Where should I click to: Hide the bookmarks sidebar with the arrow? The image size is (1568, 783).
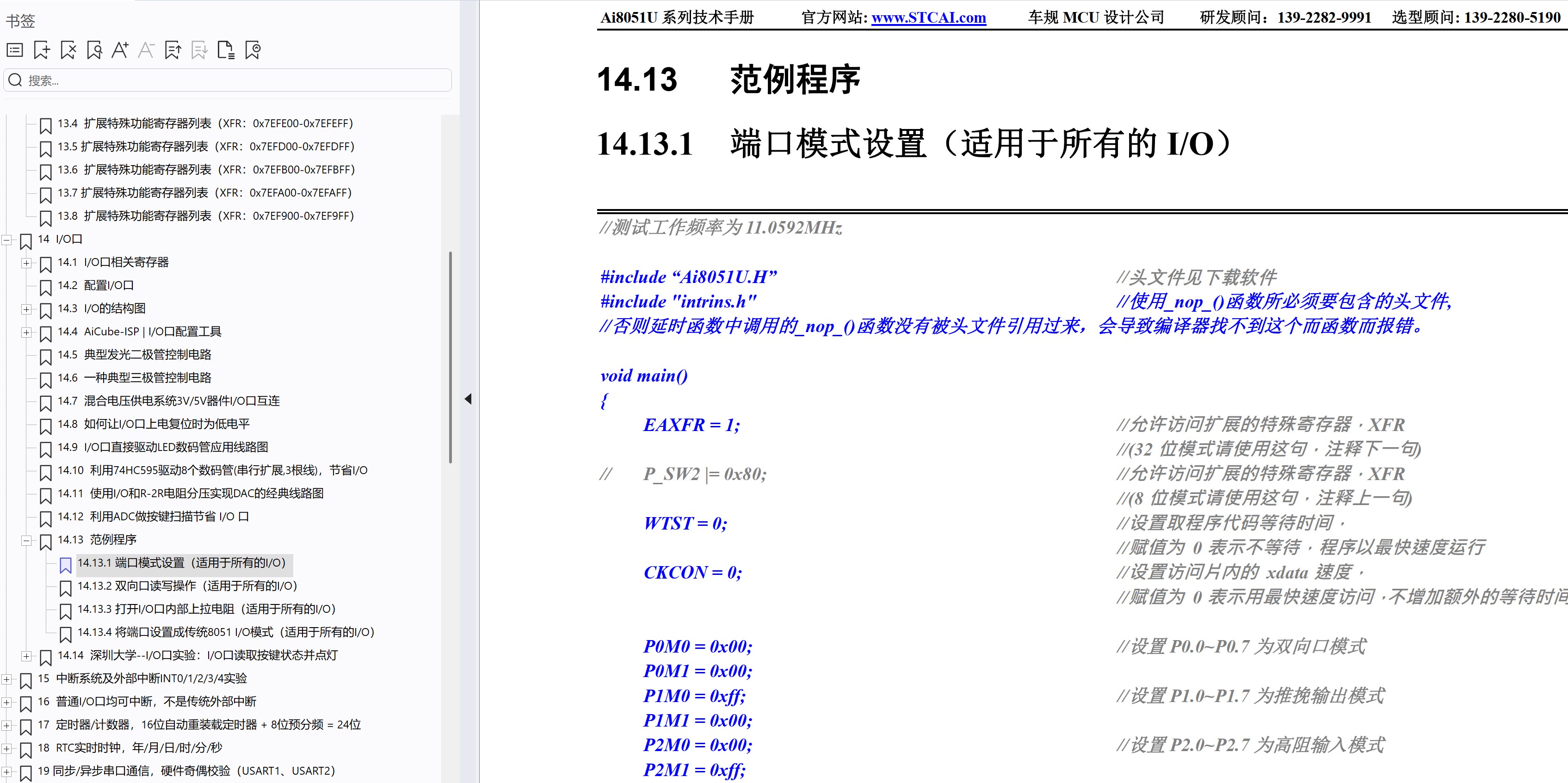coord(469,399)
